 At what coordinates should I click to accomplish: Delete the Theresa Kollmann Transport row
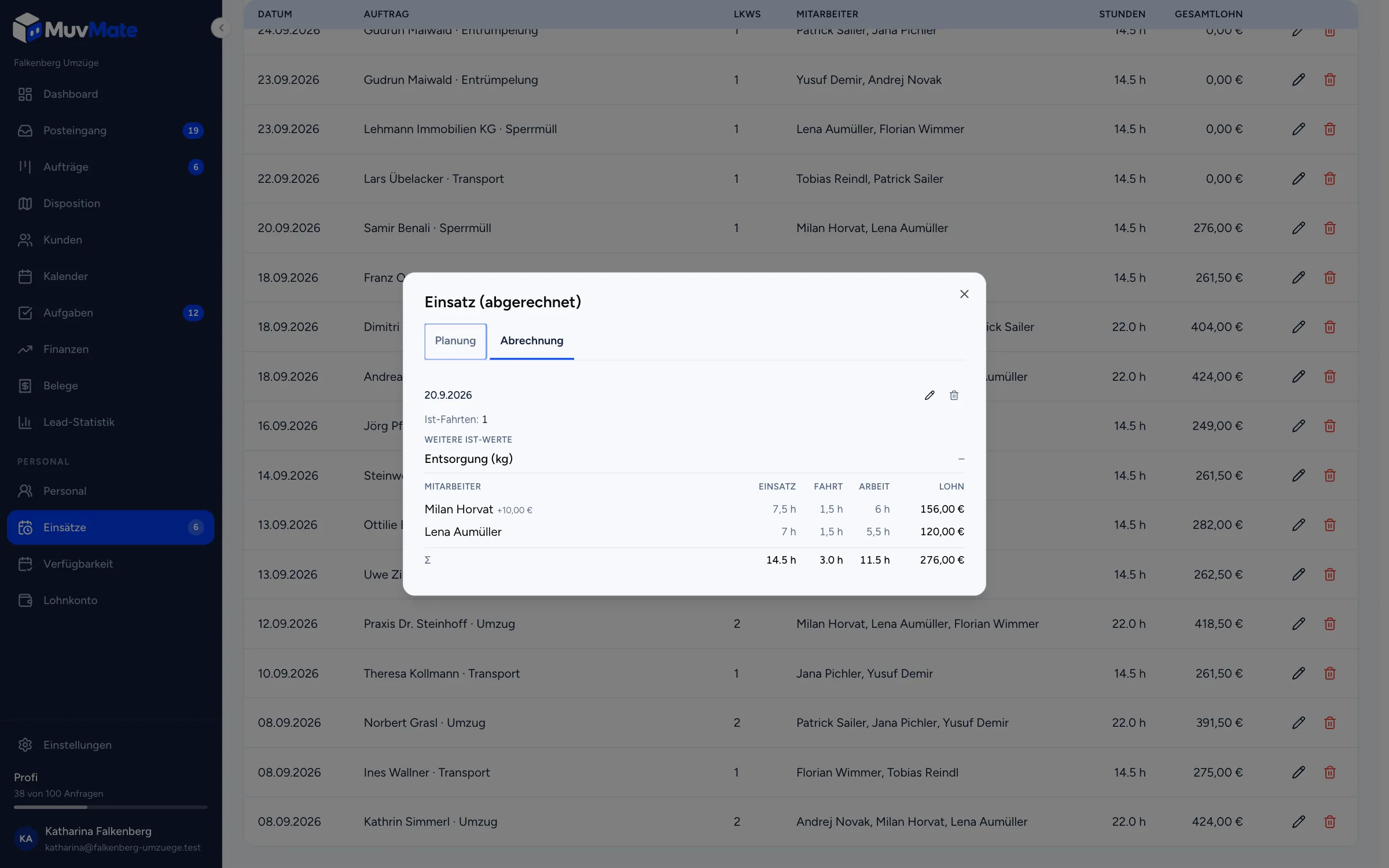(x=1329, y=674)
